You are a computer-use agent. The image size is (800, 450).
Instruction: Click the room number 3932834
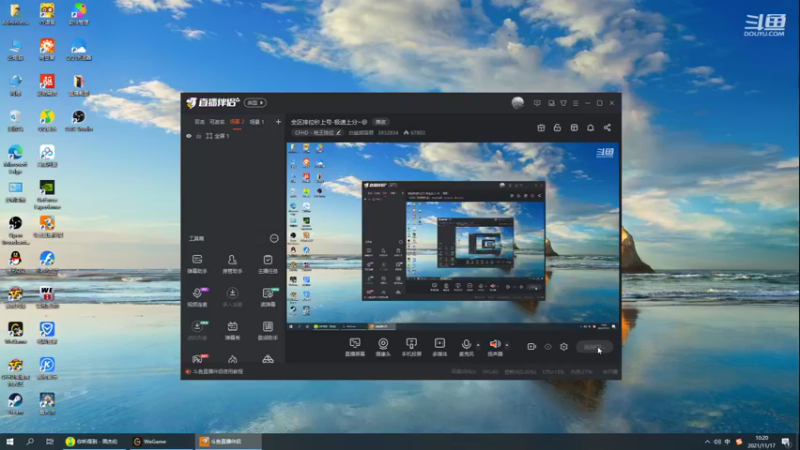(388, 133)
